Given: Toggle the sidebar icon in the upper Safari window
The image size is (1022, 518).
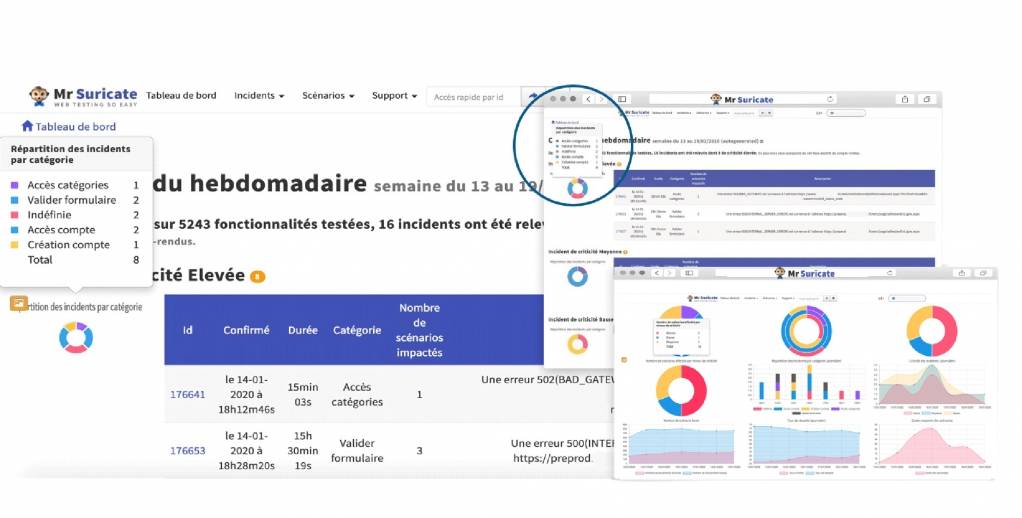Looking at the screenshot, I should coord(621,99).
